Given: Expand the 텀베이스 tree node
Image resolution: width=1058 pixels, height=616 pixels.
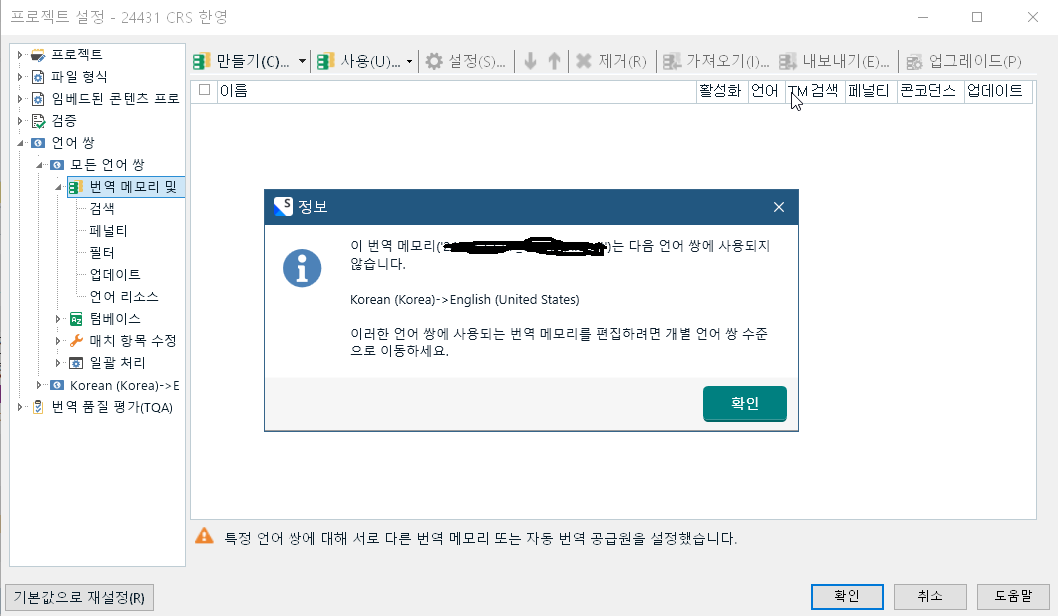Looking at the screenshot, I should pyautogui.click(x=58, y=319).
